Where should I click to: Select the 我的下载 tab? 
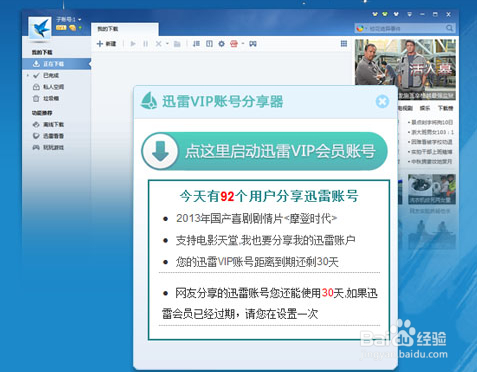[x=124, y=29]
